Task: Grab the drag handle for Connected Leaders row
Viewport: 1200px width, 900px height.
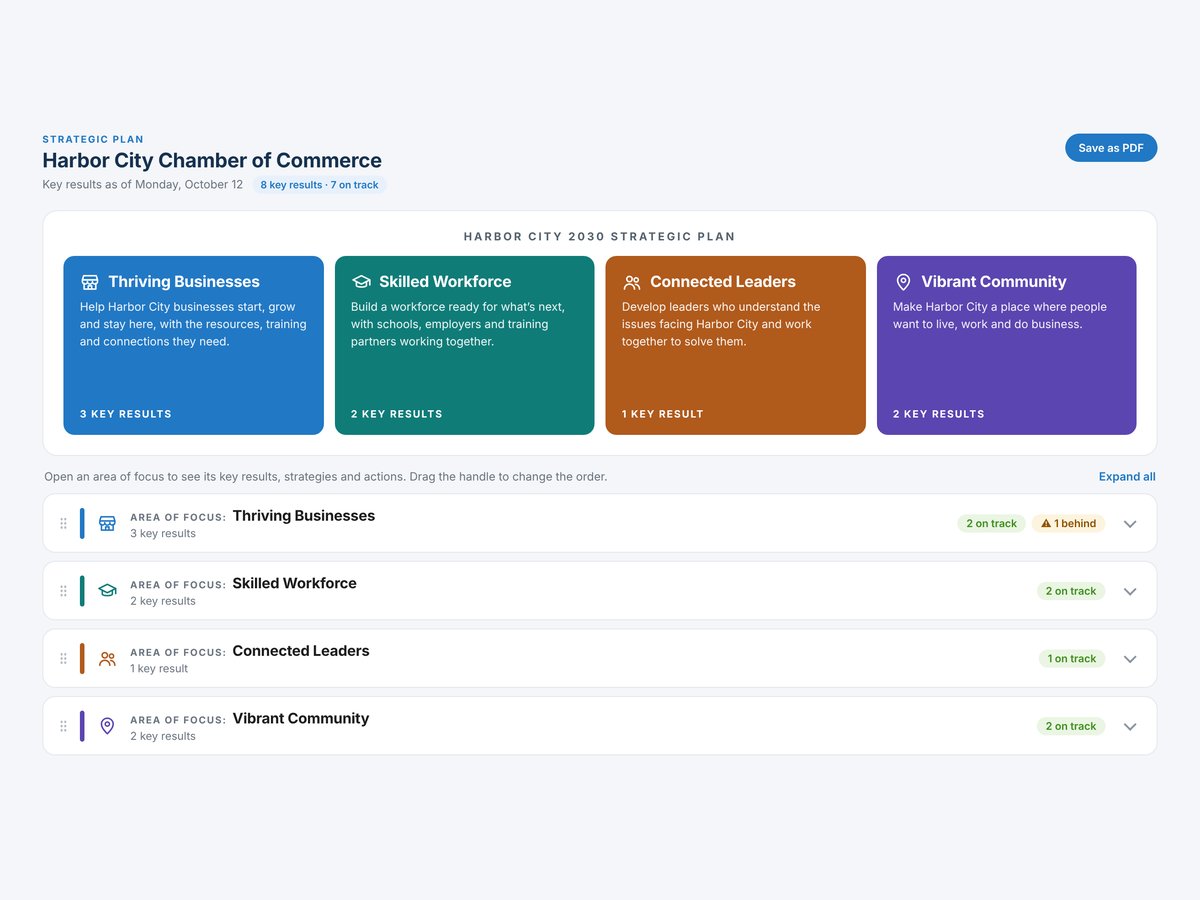Action: [x=63, y=659]
